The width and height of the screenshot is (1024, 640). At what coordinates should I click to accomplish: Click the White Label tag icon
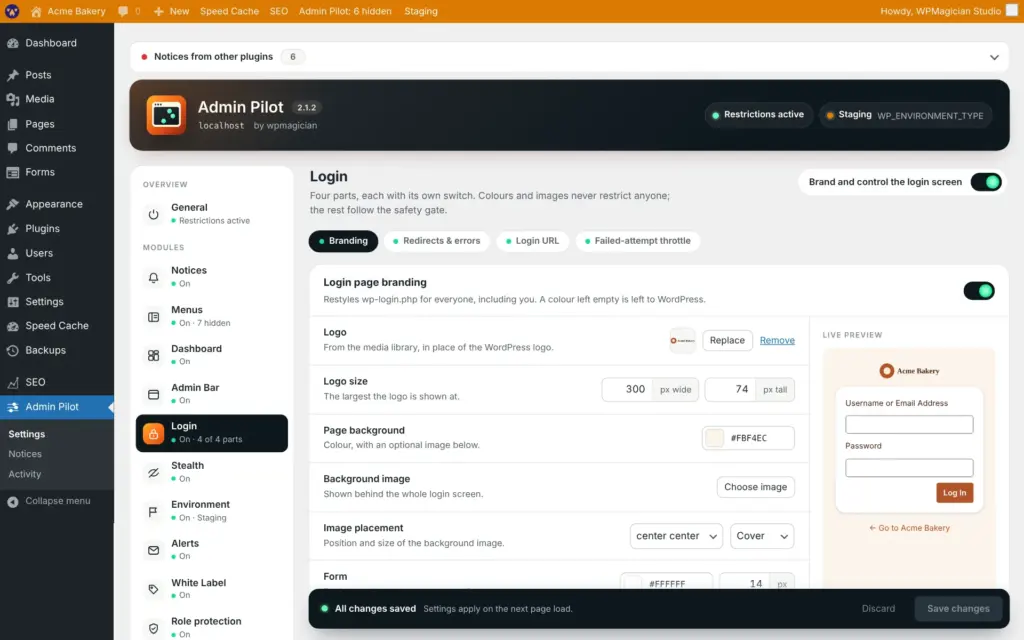[x=153, y=589]
